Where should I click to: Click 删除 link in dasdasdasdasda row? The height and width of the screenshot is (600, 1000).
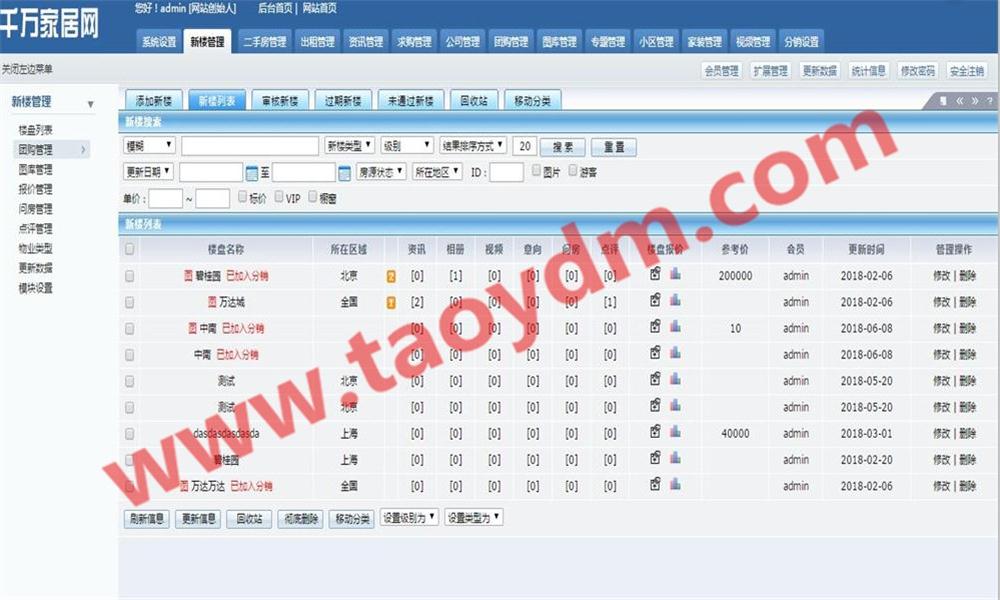(967, 434)
